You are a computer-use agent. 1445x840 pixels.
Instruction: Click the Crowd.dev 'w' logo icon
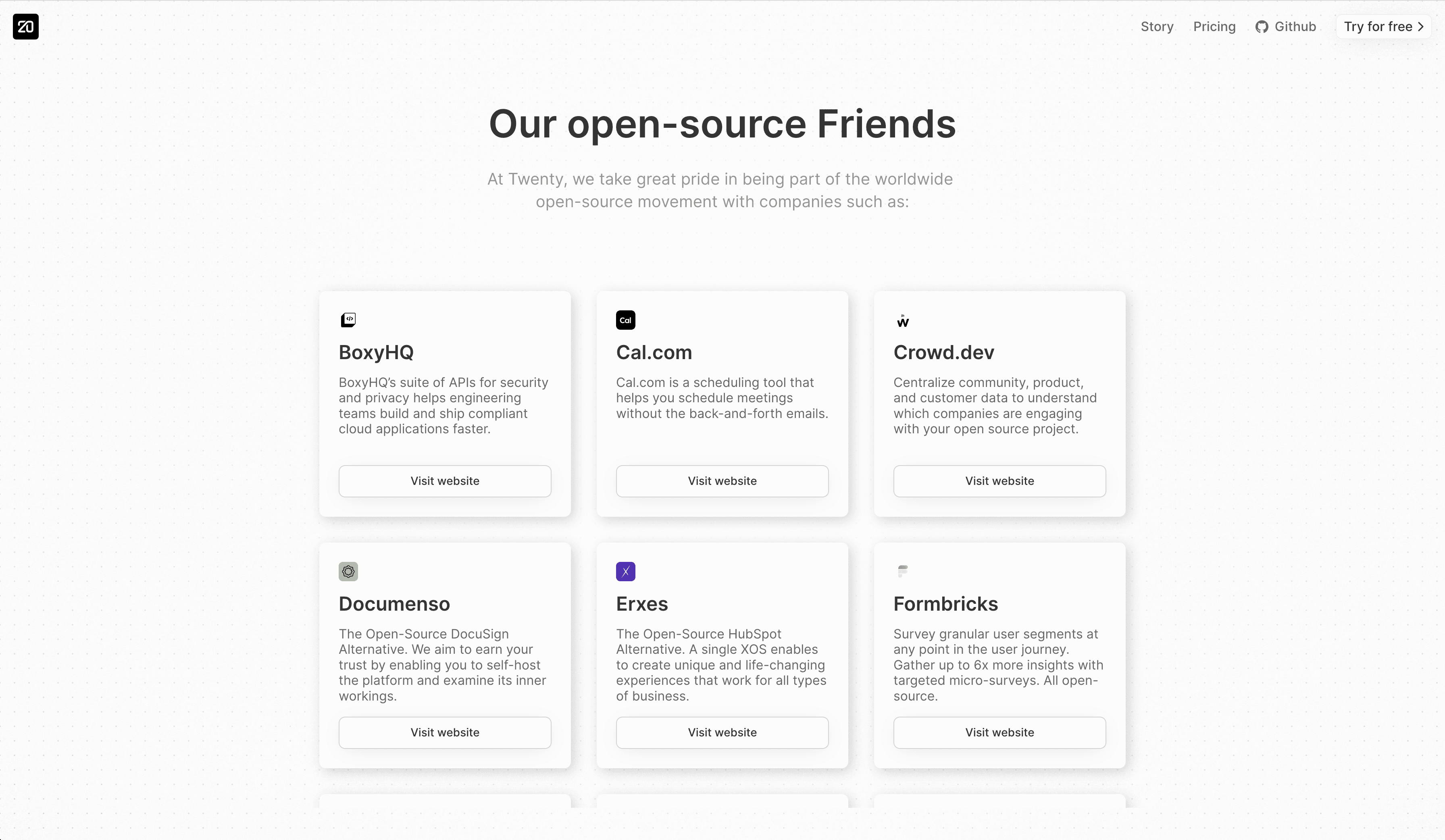903,320
